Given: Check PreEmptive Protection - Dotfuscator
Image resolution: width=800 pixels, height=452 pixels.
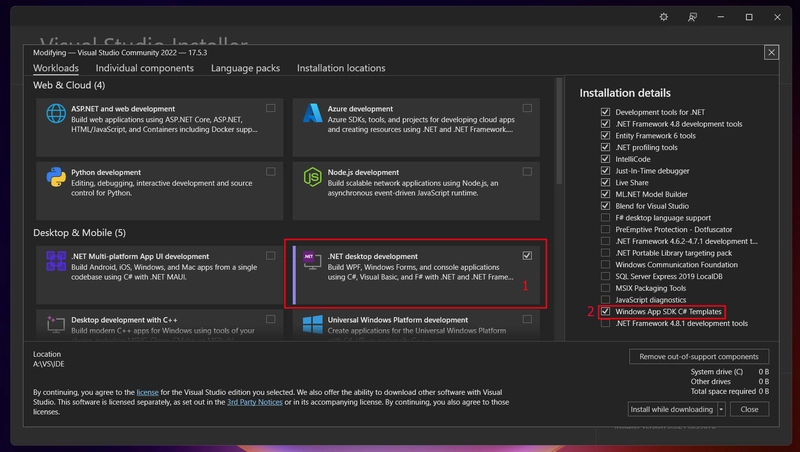Looking at the screenshot, I should coord(605,229).
